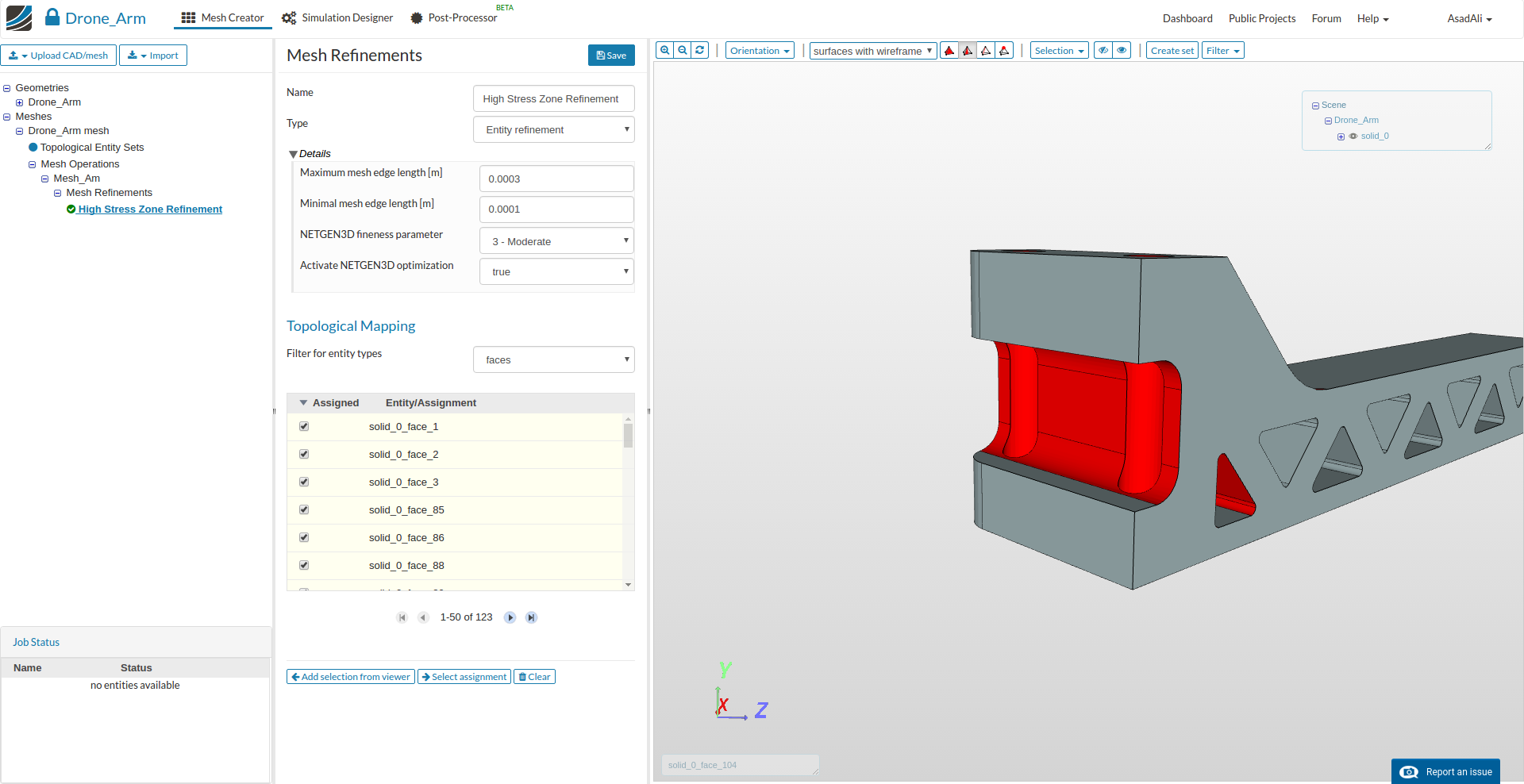
Task: Choose the solid volume pick mode icon
Action: point(949,51)
